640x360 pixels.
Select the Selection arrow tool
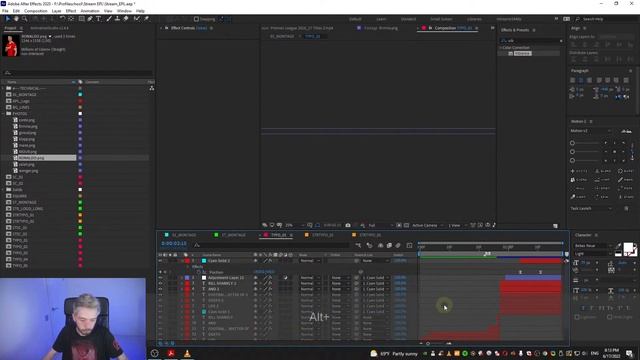[7, 19]
